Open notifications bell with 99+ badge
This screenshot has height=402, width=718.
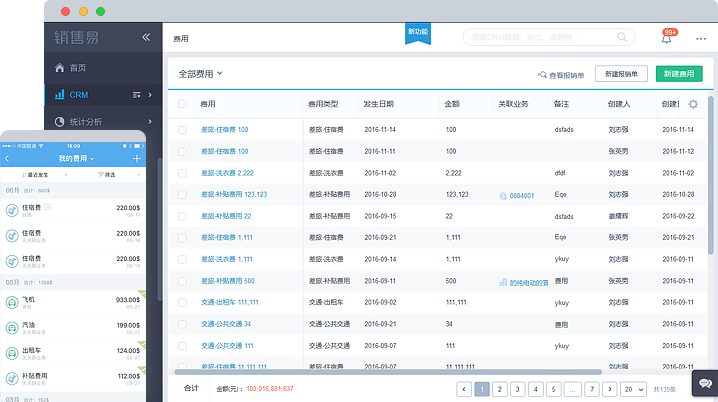pyautogui.click(x=667, y=38)
